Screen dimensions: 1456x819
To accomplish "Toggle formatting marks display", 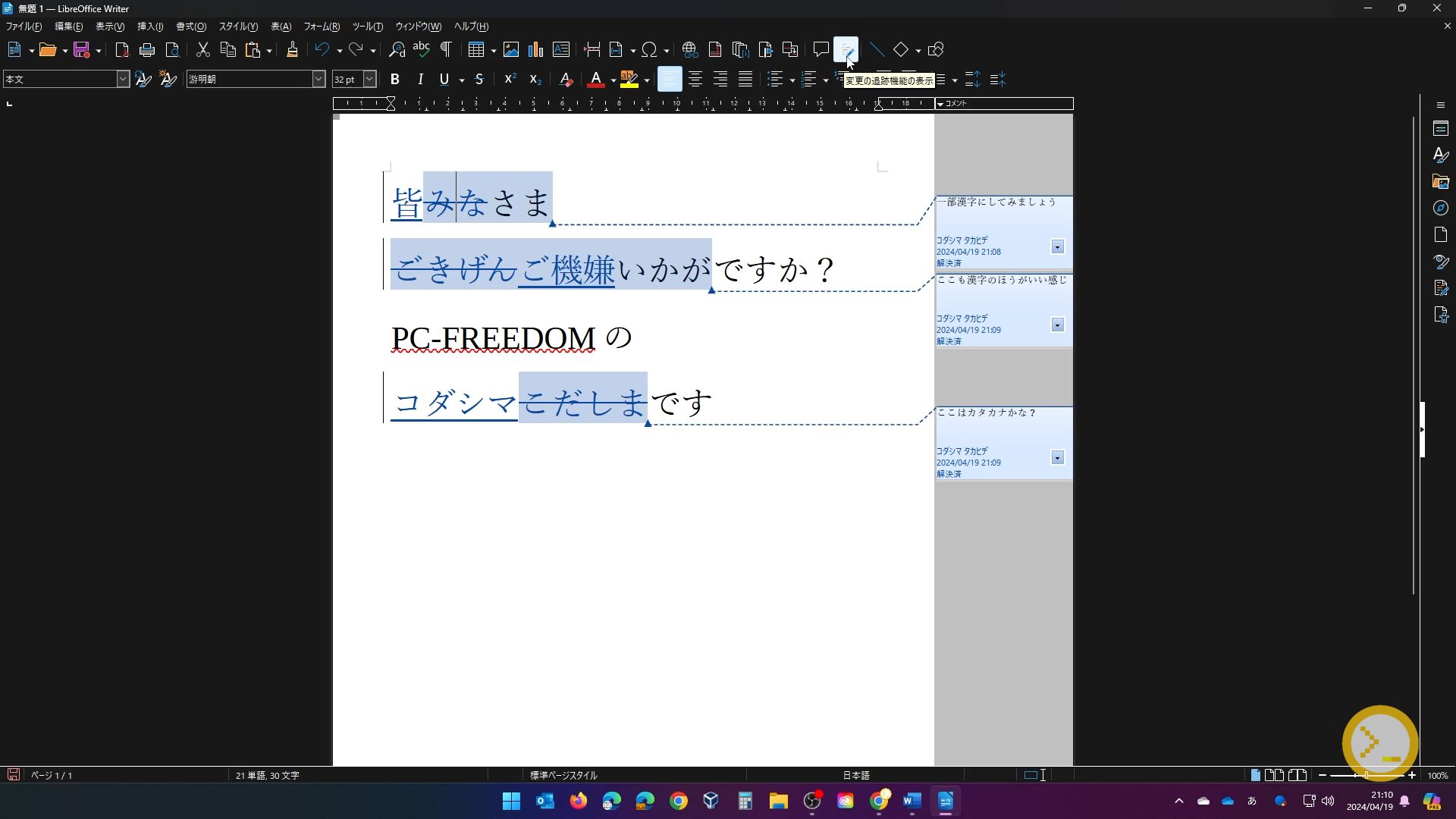I will pyautogui.click(x=446, y=50).
